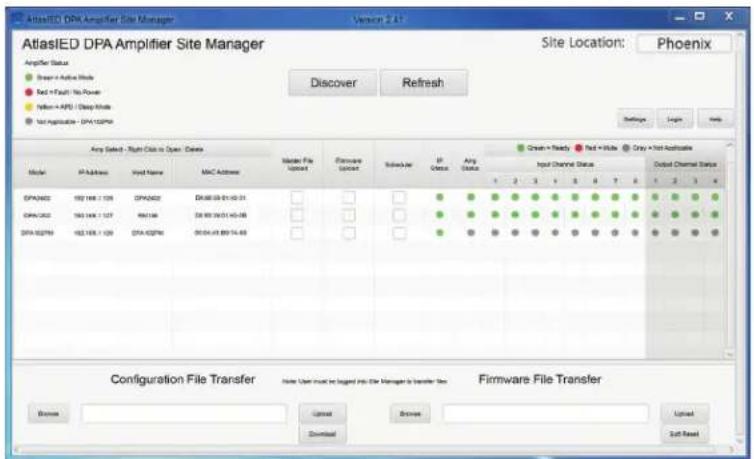
Task: Select the DPA2402 model cell
Action: (x=37, y=198)
